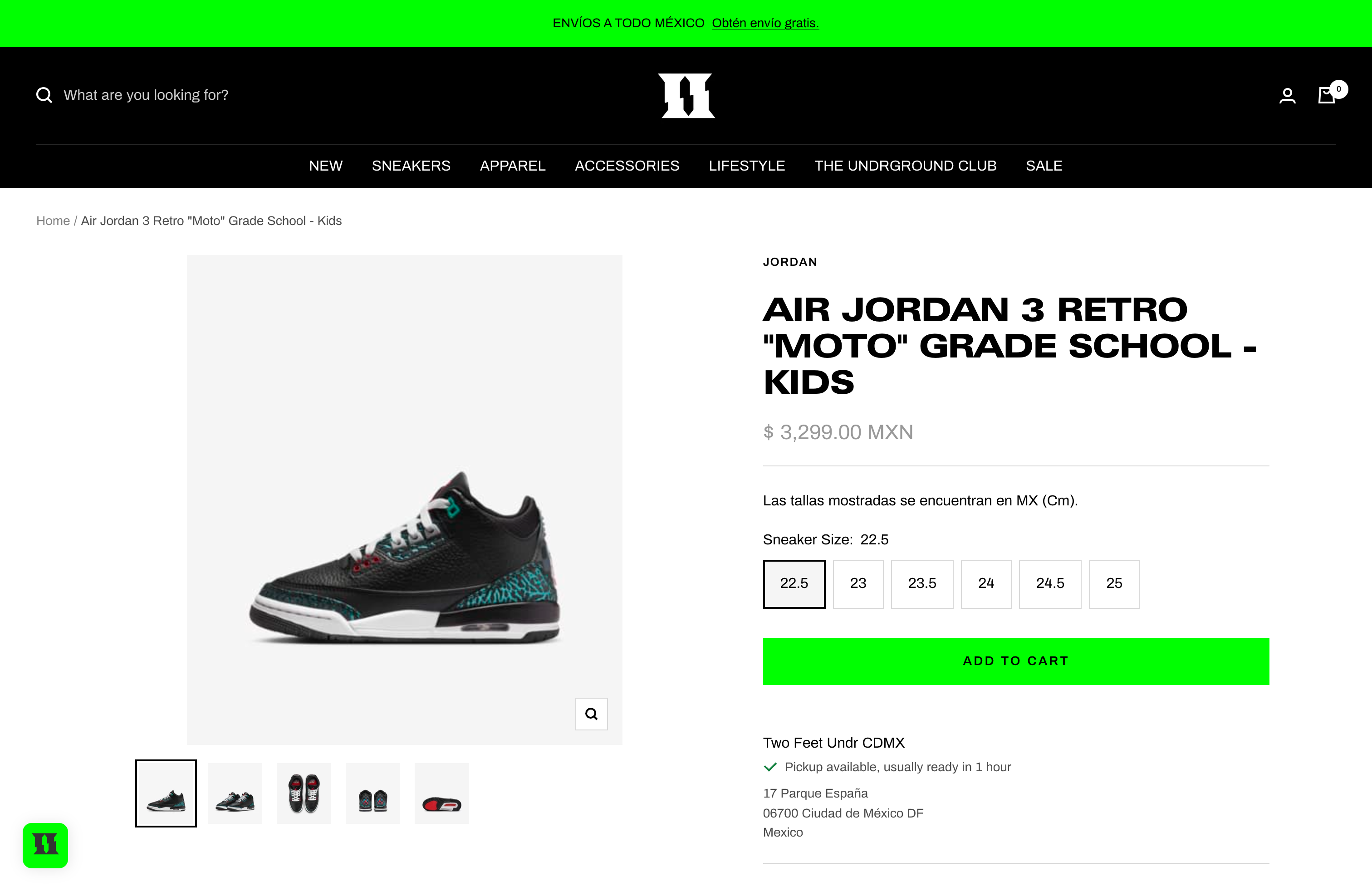Go to THE UNDRGROUND CLUB page
Image resolution: width=1372 pixels, height=891 pixels.
tap(905, 166)
